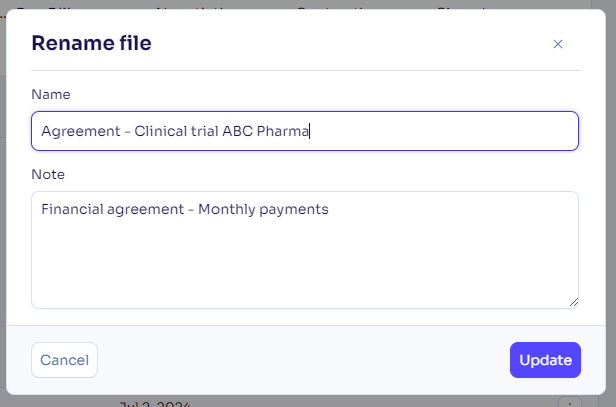
Task: Close the Rename file dialog with X
Action: pos(558,43)
